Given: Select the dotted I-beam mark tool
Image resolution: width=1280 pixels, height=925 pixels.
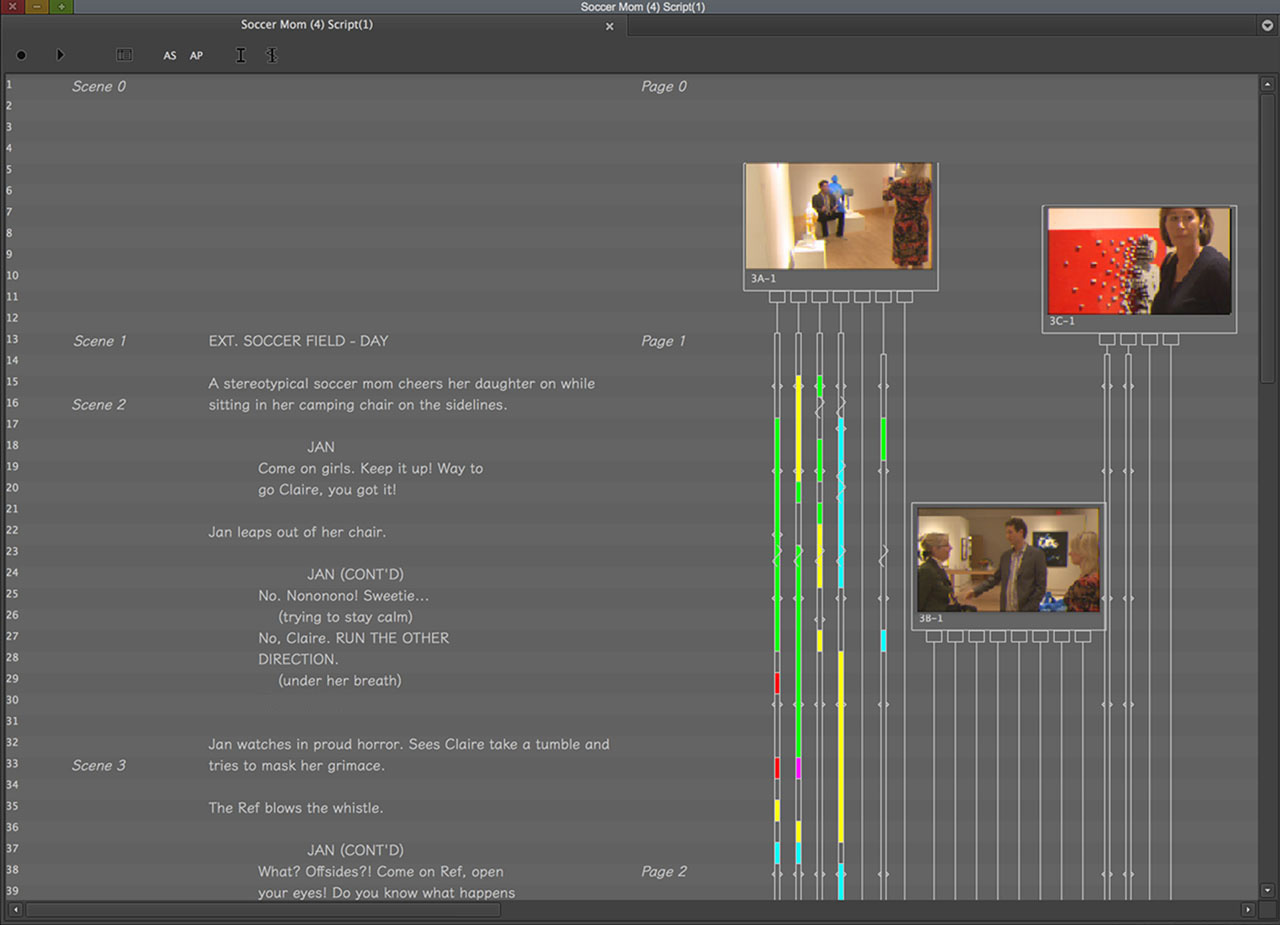Looking at the screenshot, I should click(x=271, y=56).
